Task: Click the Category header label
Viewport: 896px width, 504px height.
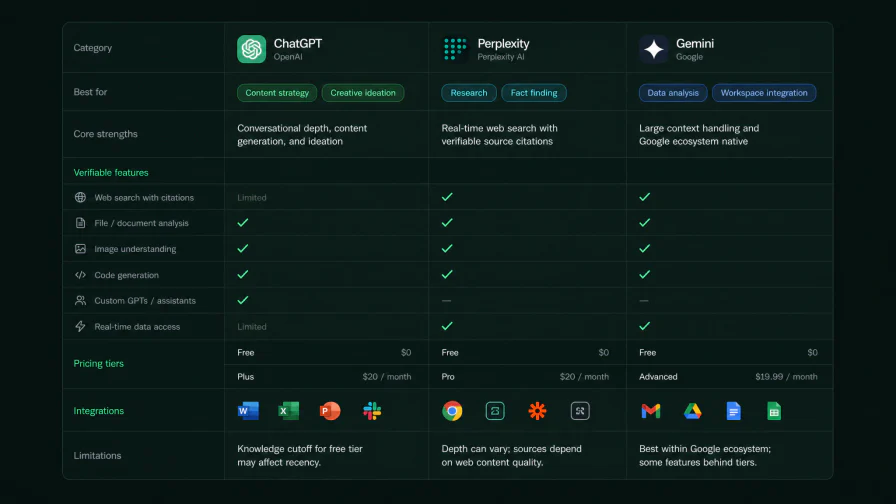Action: point(93,48)
